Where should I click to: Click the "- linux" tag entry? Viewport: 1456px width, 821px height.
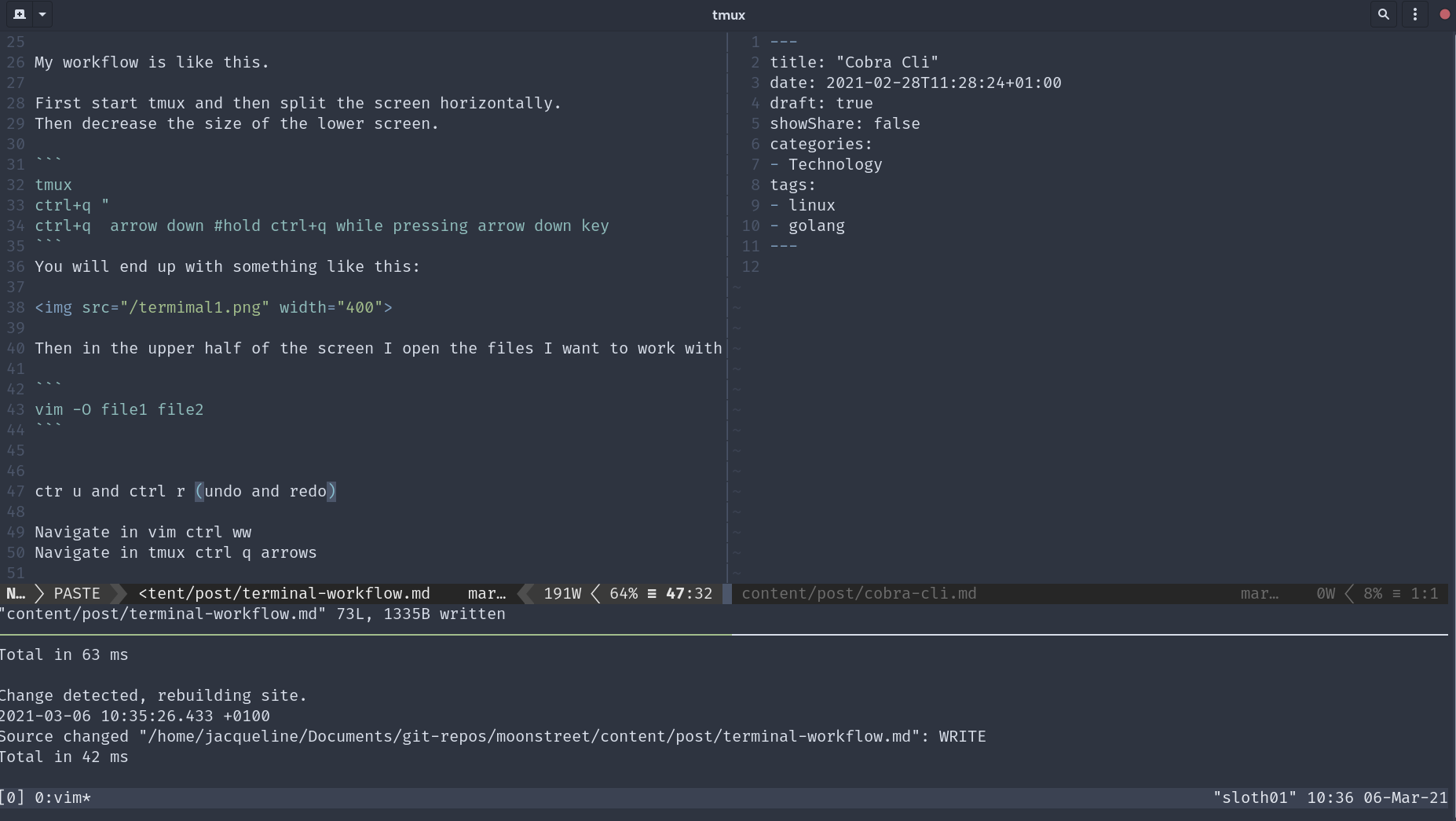coord(803,205)
